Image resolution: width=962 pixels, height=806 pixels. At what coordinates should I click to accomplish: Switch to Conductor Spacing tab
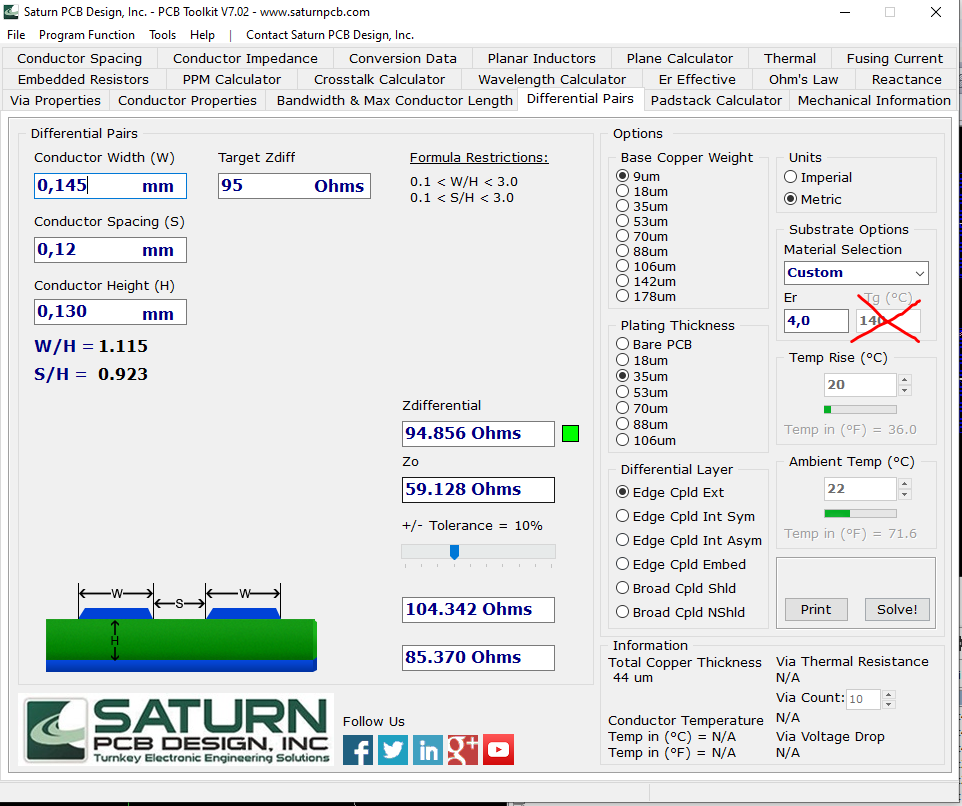pyautogui.click(x=79, y=58)
